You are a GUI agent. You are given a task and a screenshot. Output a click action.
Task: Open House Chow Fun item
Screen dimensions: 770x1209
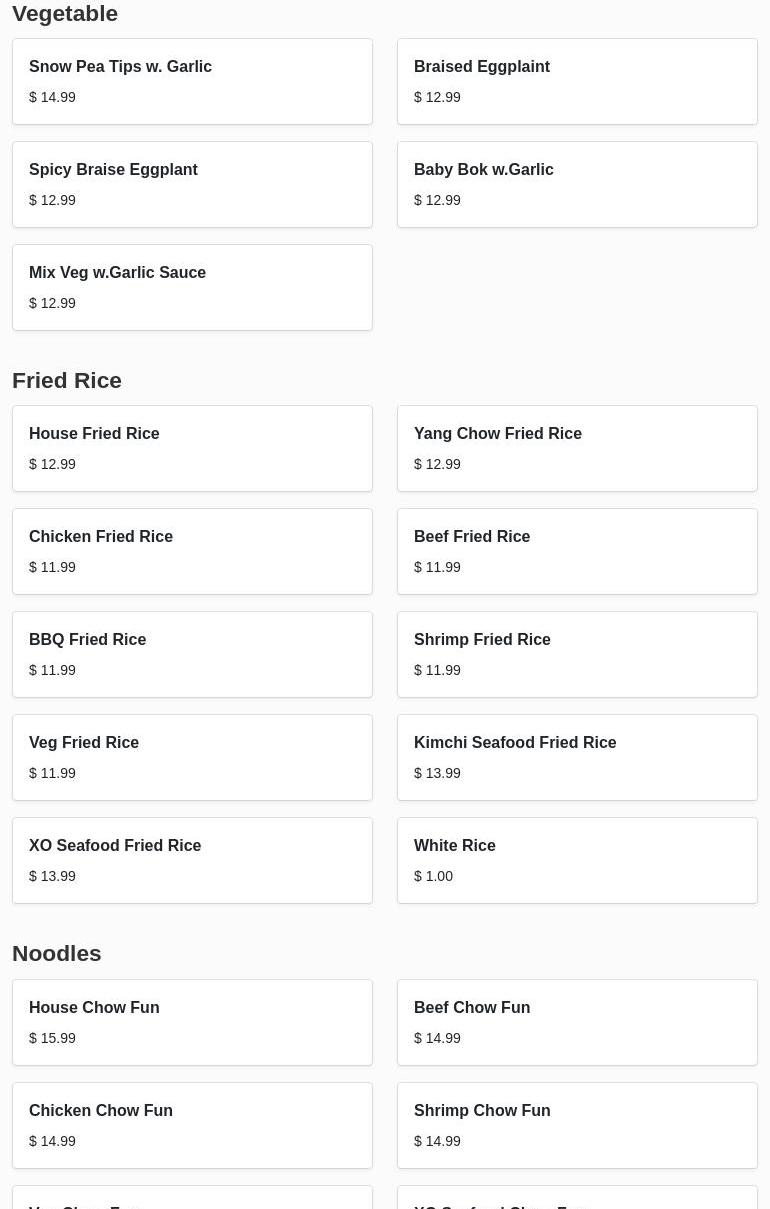tap(192, 1022)
